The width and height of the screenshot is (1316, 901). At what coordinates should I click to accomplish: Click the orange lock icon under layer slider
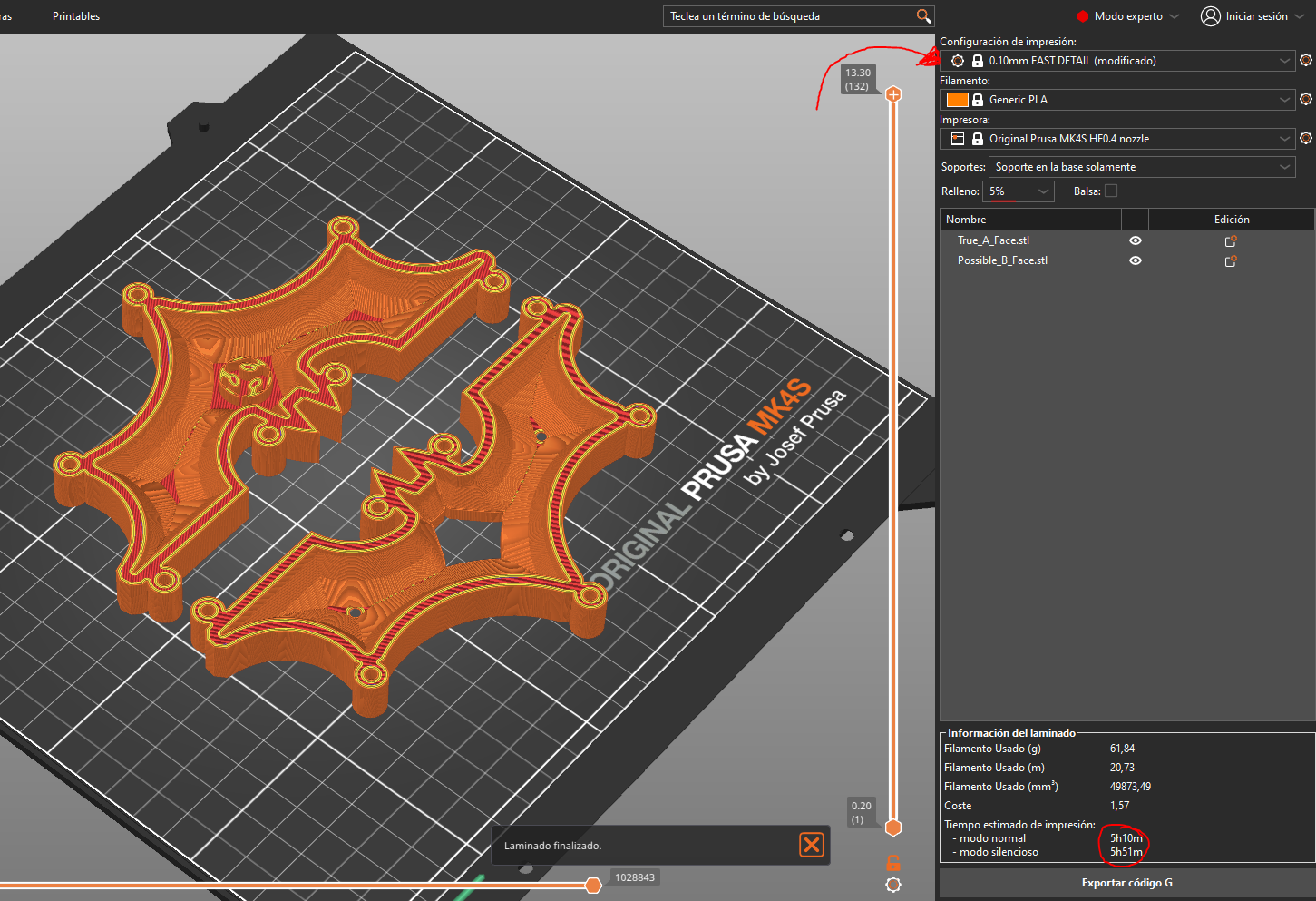(x=893, y=862)
